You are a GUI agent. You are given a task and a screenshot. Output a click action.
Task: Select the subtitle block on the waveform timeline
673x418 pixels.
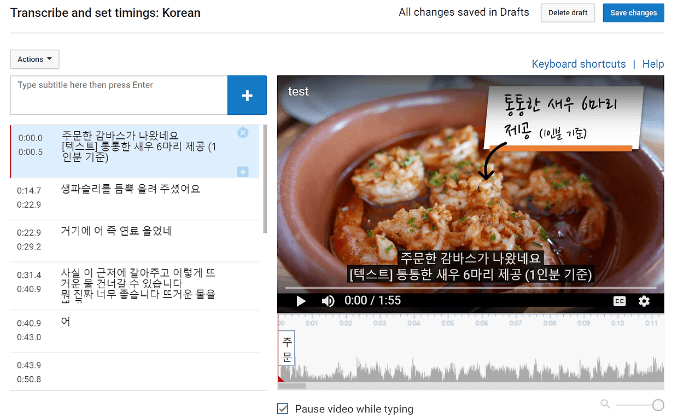[x=287, y=348]
